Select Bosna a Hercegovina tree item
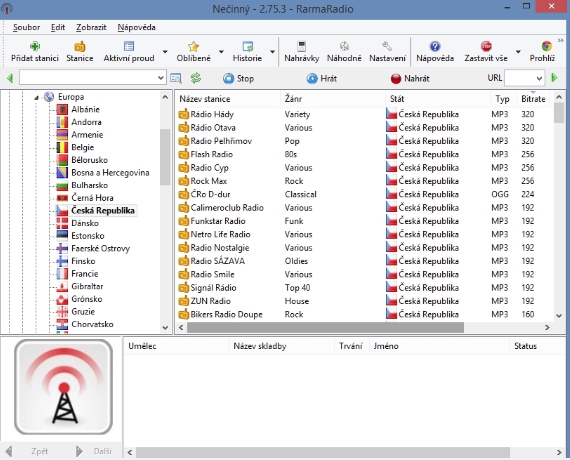 pyautogui.click(x=110, y=172)
